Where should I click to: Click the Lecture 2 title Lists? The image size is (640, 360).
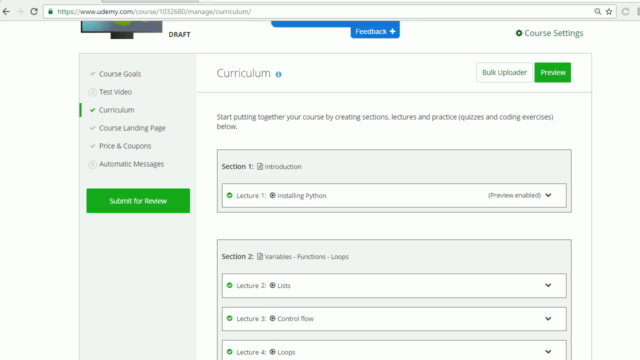(x=284, y=286)
